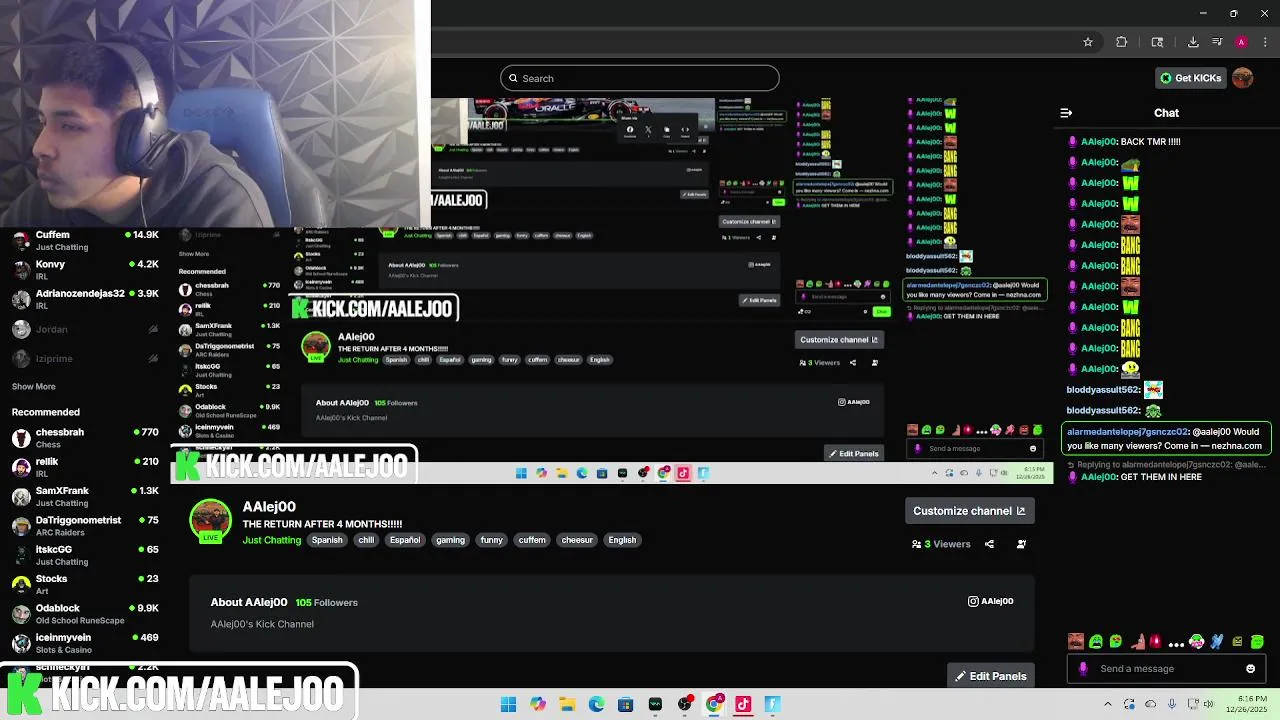Open AAlej00 Instagram link
Viewport: 1280px width, 720px height.
pyautogui.click(x=991, y=601)
